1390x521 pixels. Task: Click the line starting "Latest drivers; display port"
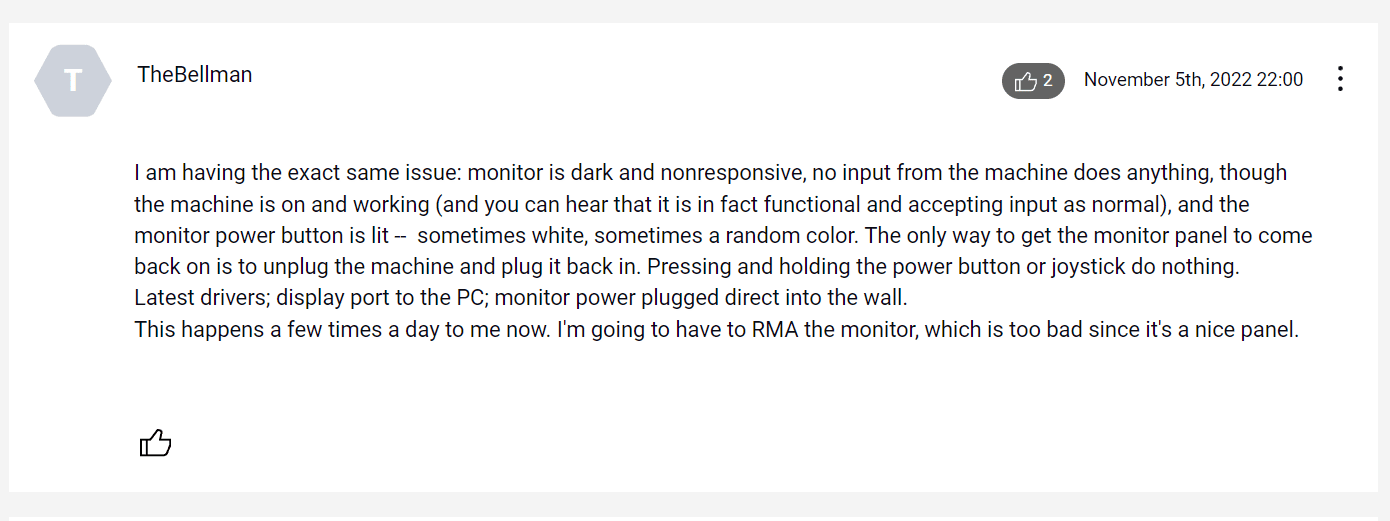pos(521,298)
